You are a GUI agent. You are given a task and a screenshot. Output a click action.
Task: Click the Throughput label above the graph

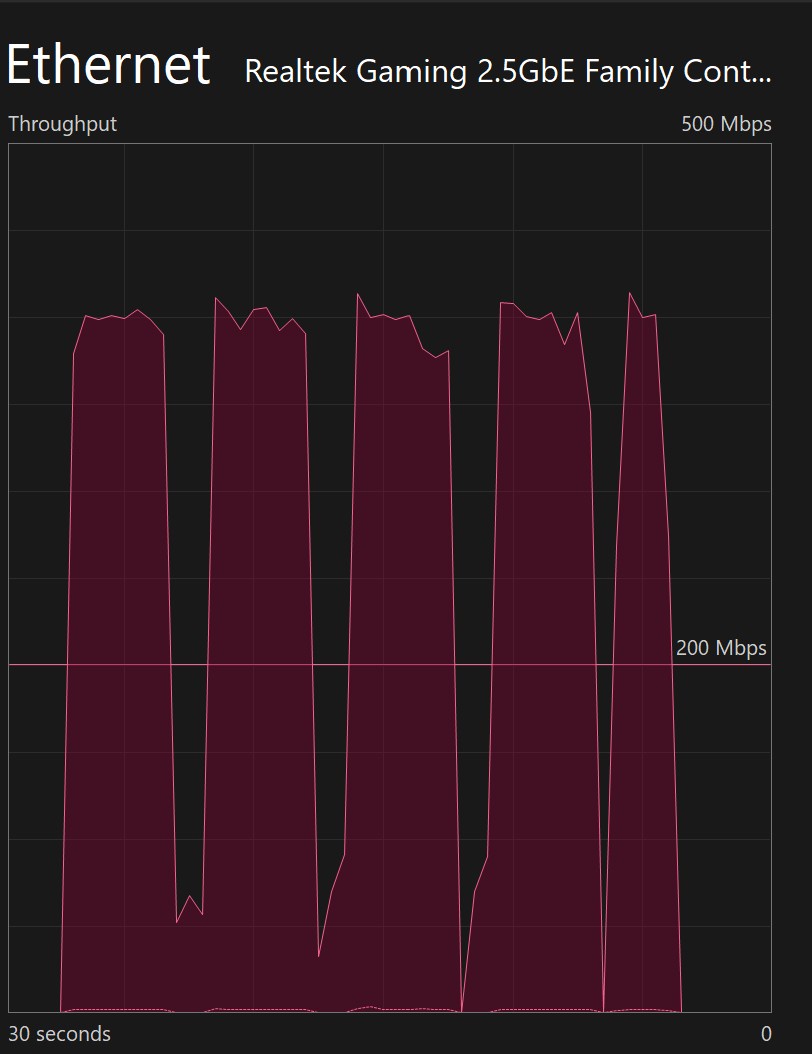pyautogui.click(x=62, y=124)
